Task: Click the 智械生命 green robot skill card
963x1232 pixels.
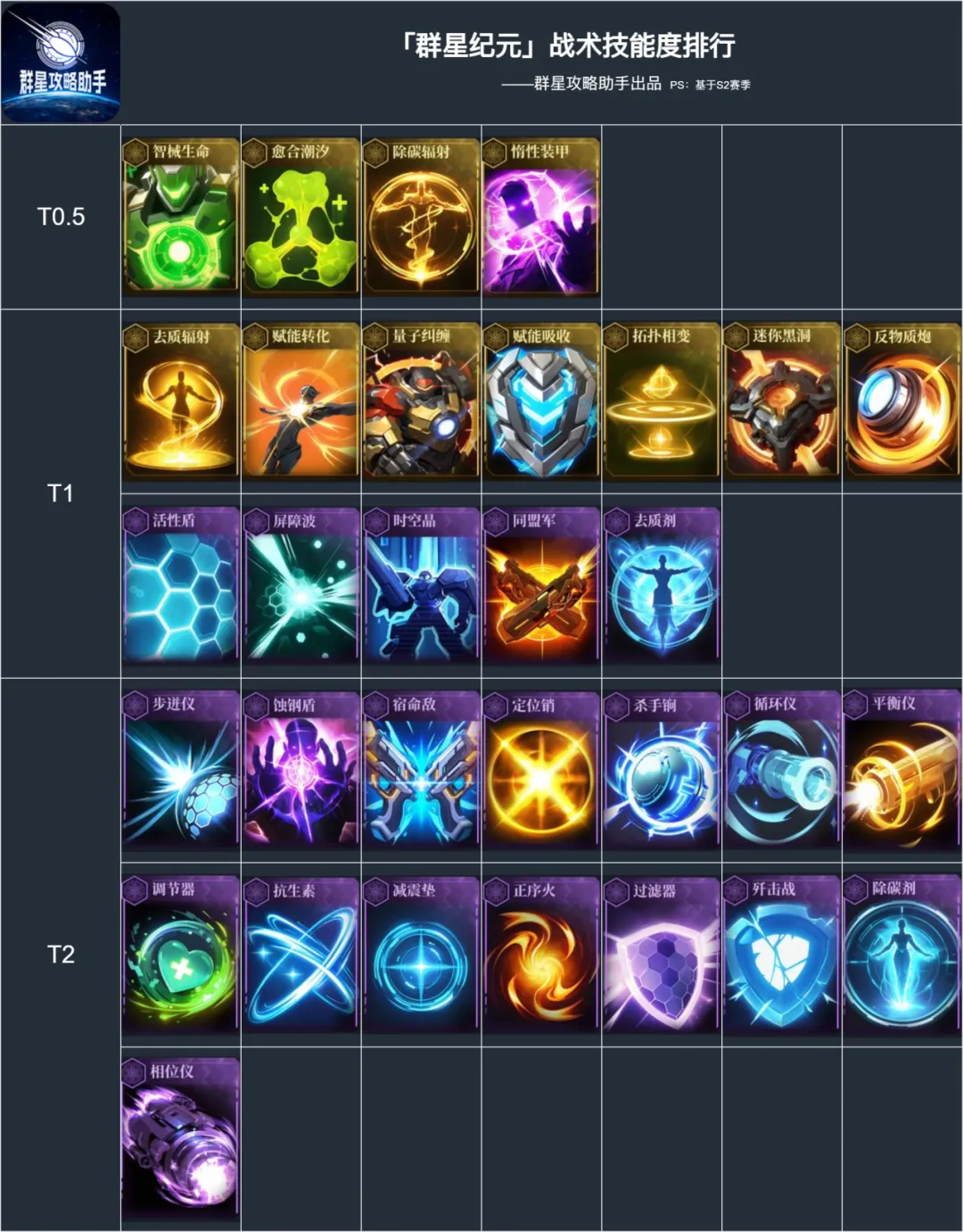Action: click(180, 215)
